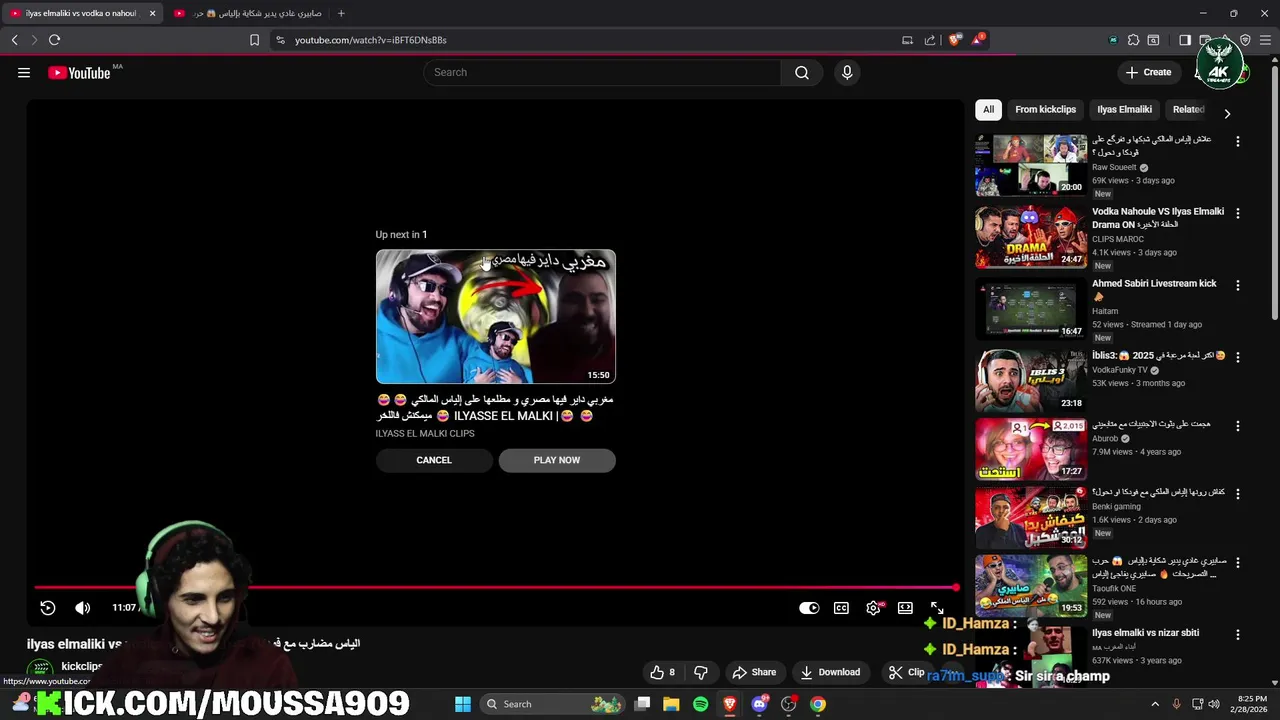Toggle subtitles closed captions

point(841,607)
